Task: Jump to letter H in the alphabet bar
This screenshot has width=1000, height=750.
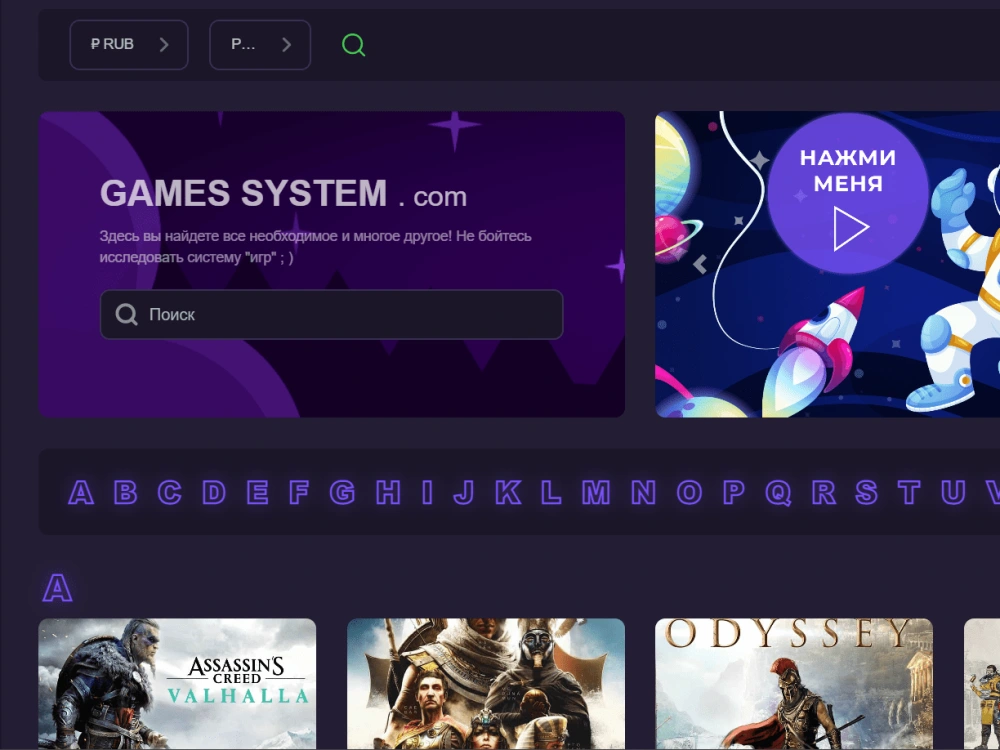Action: (388, 492)
